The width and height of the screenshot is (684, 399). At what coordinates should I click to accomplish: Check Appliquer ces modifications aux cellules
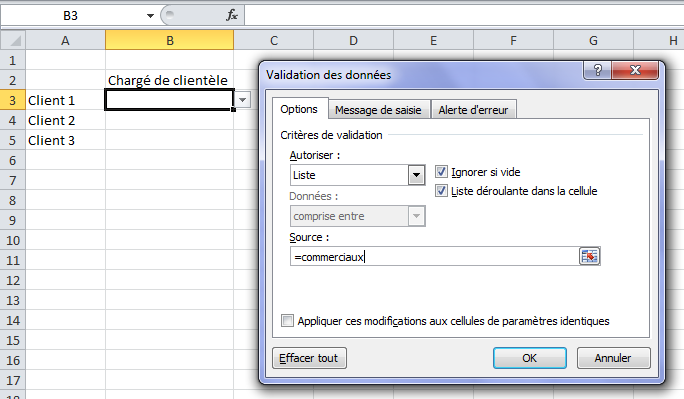coord(287,321)
